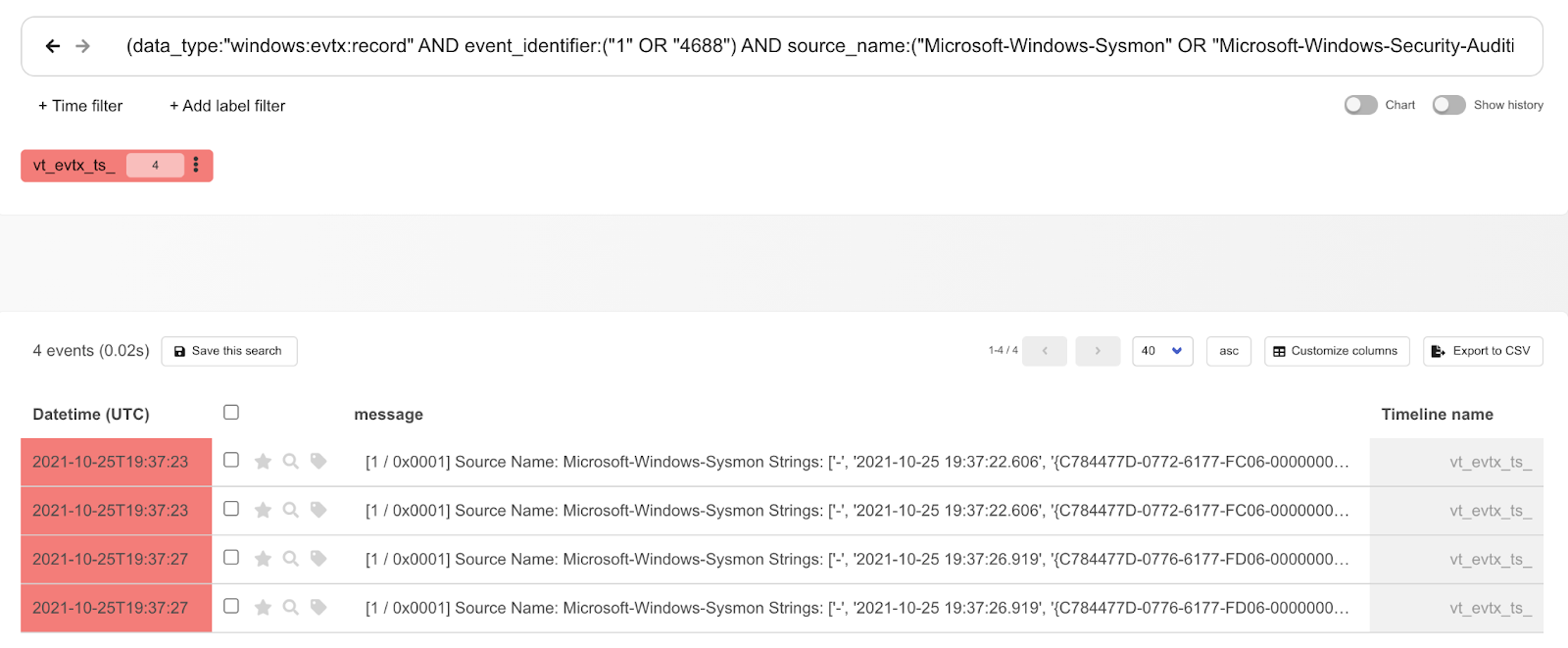The height and width of the screenshot is (648, 1568).
Task: Click tag icon on first 19:37:27 event
Action: (318, 559)
